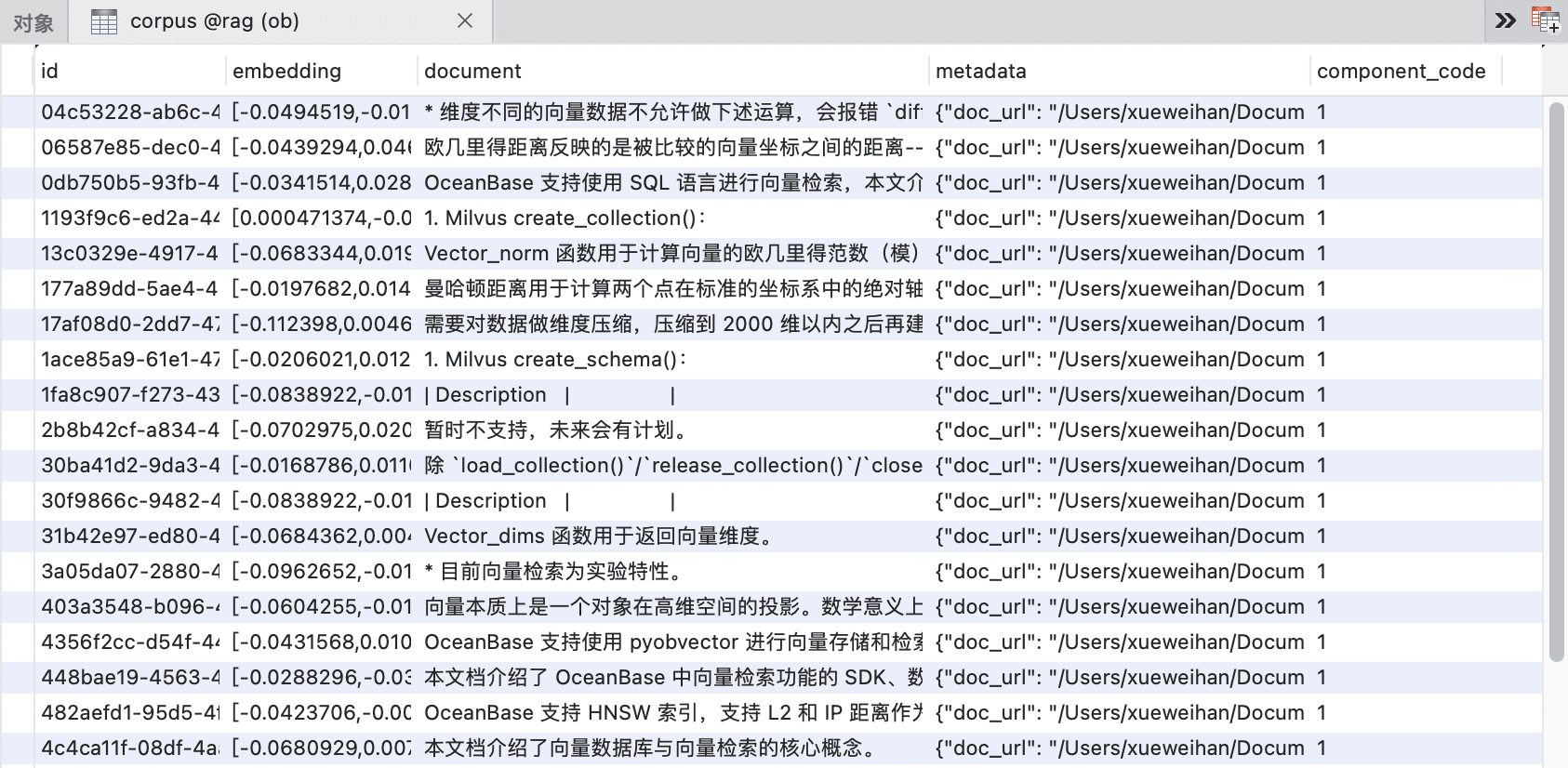Image resolution: width=1568 pixels, height=768 pixels.
Task: Select the id cell 4c4ca11f-08df-4a
Action: click(x=130, y=748)
